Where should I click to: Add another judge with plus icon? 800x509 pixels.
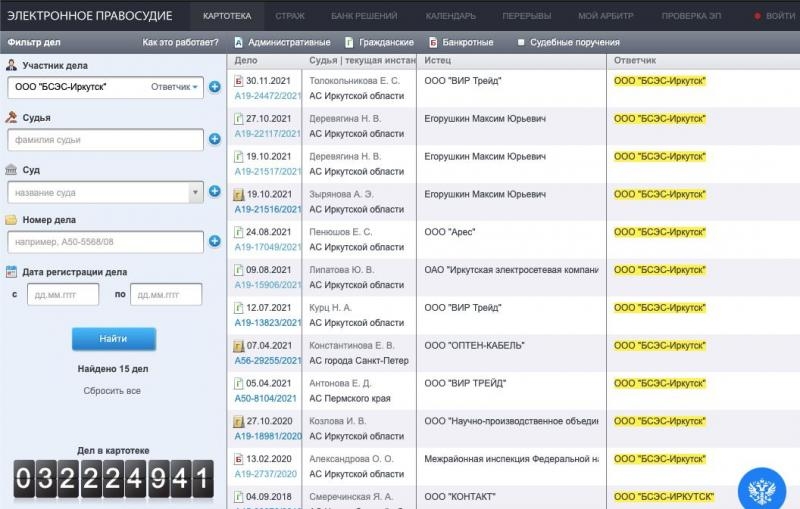coord(215,139)
